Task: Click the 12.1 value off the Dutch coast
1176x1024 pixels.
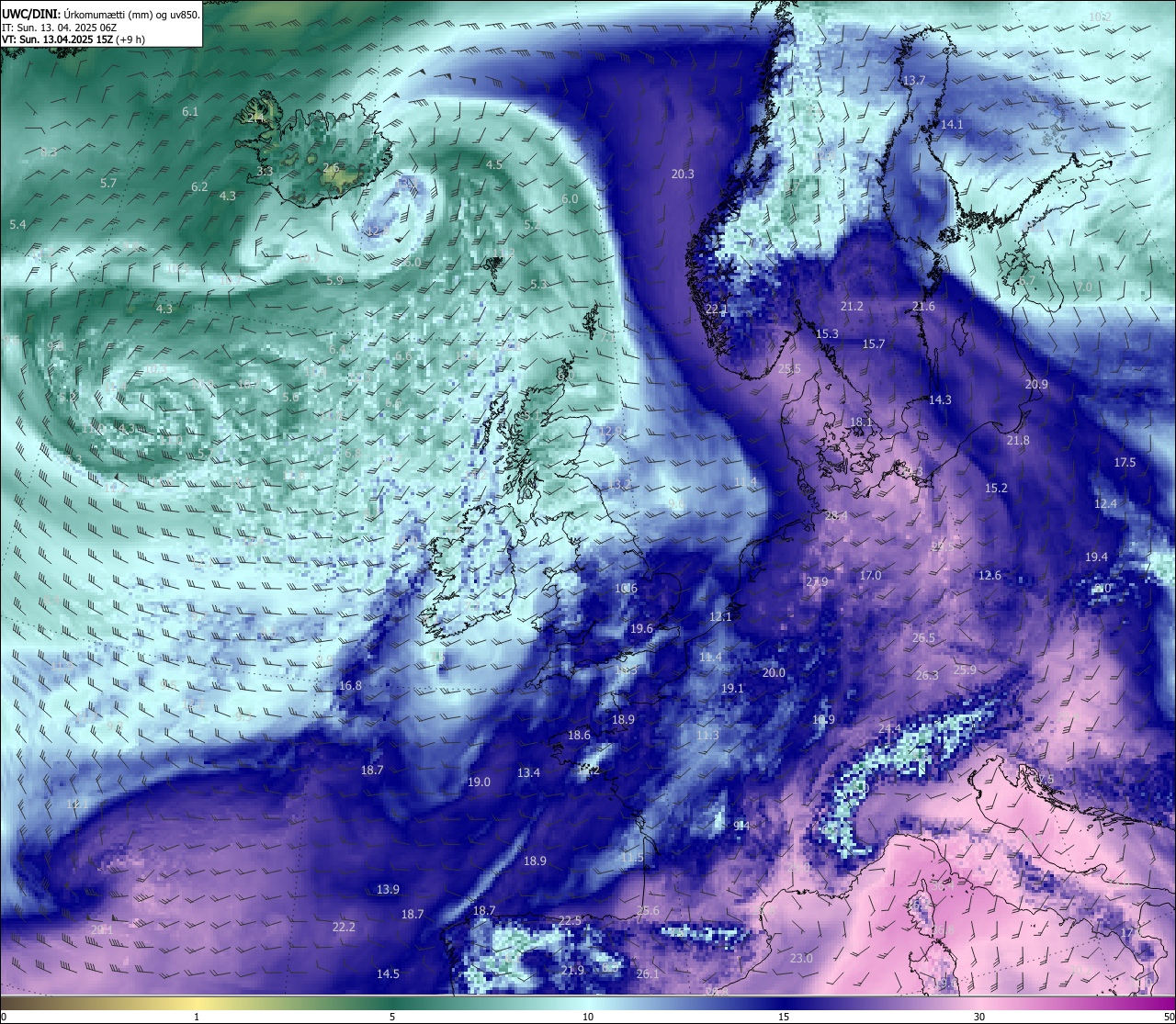Action: pos(720,616)
